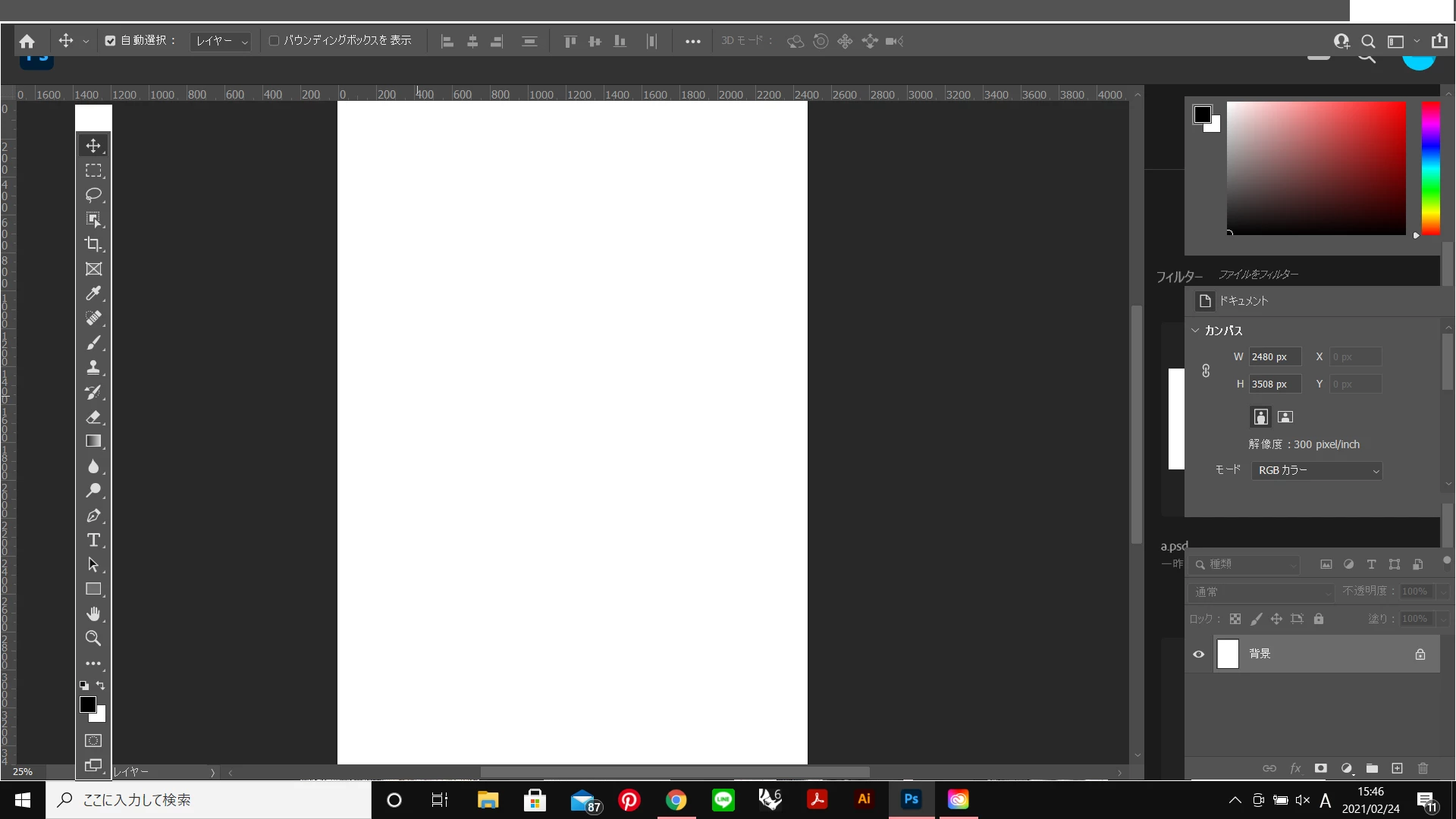This screenshot has width=1456, height=819.
Task: Open the RGBカラー mode dropdown
Action: tap(1316, 471)
